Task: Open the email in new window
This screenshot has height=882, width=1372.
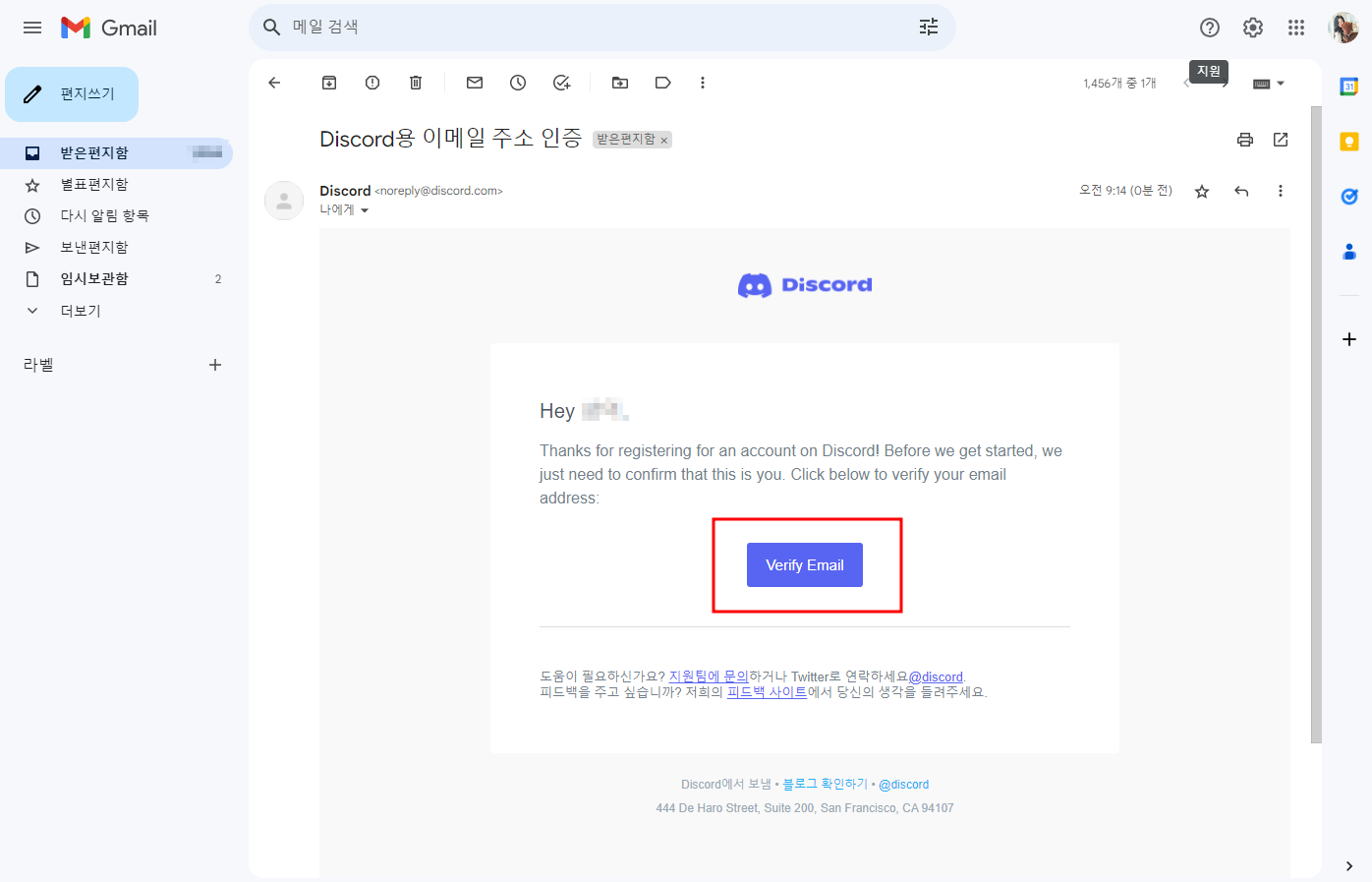Action: tap(1281, 140)
